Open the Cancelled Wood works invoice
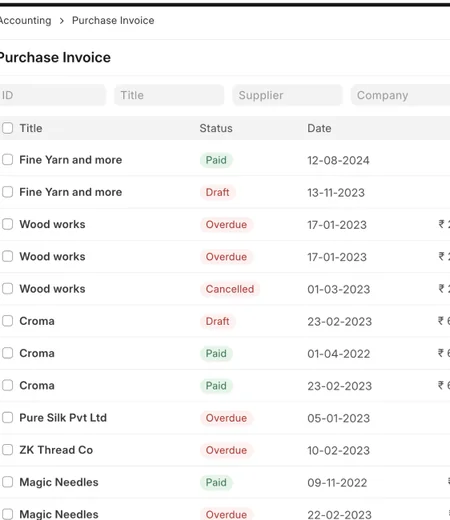 pos(52,289)
